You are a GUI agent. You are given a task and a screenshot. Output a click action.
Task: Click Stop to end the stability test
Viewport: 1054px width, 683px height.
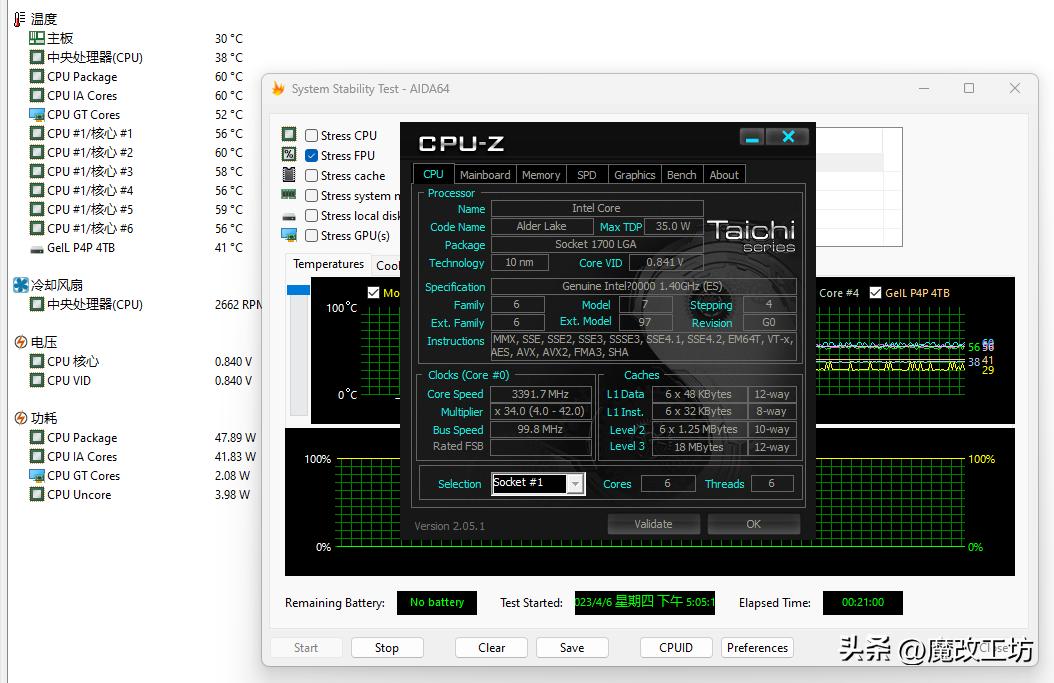[x=387, y=647]
